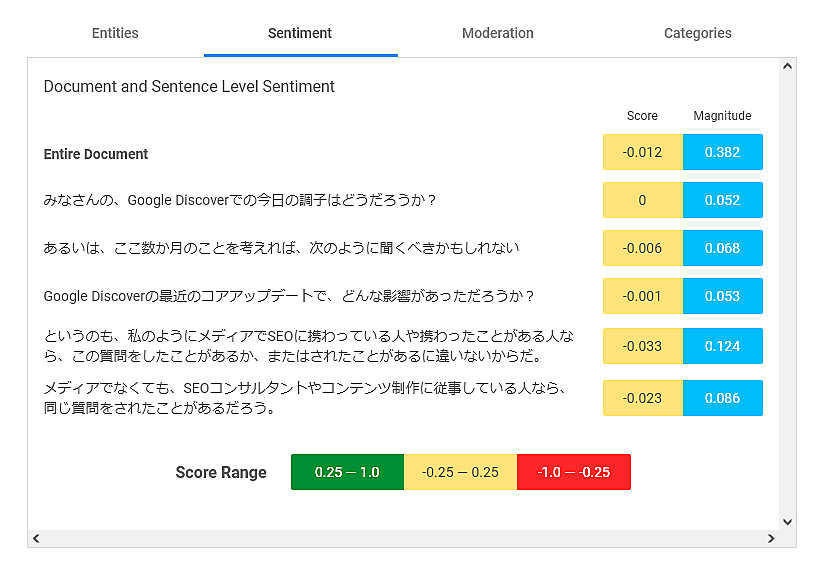This screenshot has height=566, width=823.
Task: Click the vertical scrollbar up arrow
Action: [787, 67]
